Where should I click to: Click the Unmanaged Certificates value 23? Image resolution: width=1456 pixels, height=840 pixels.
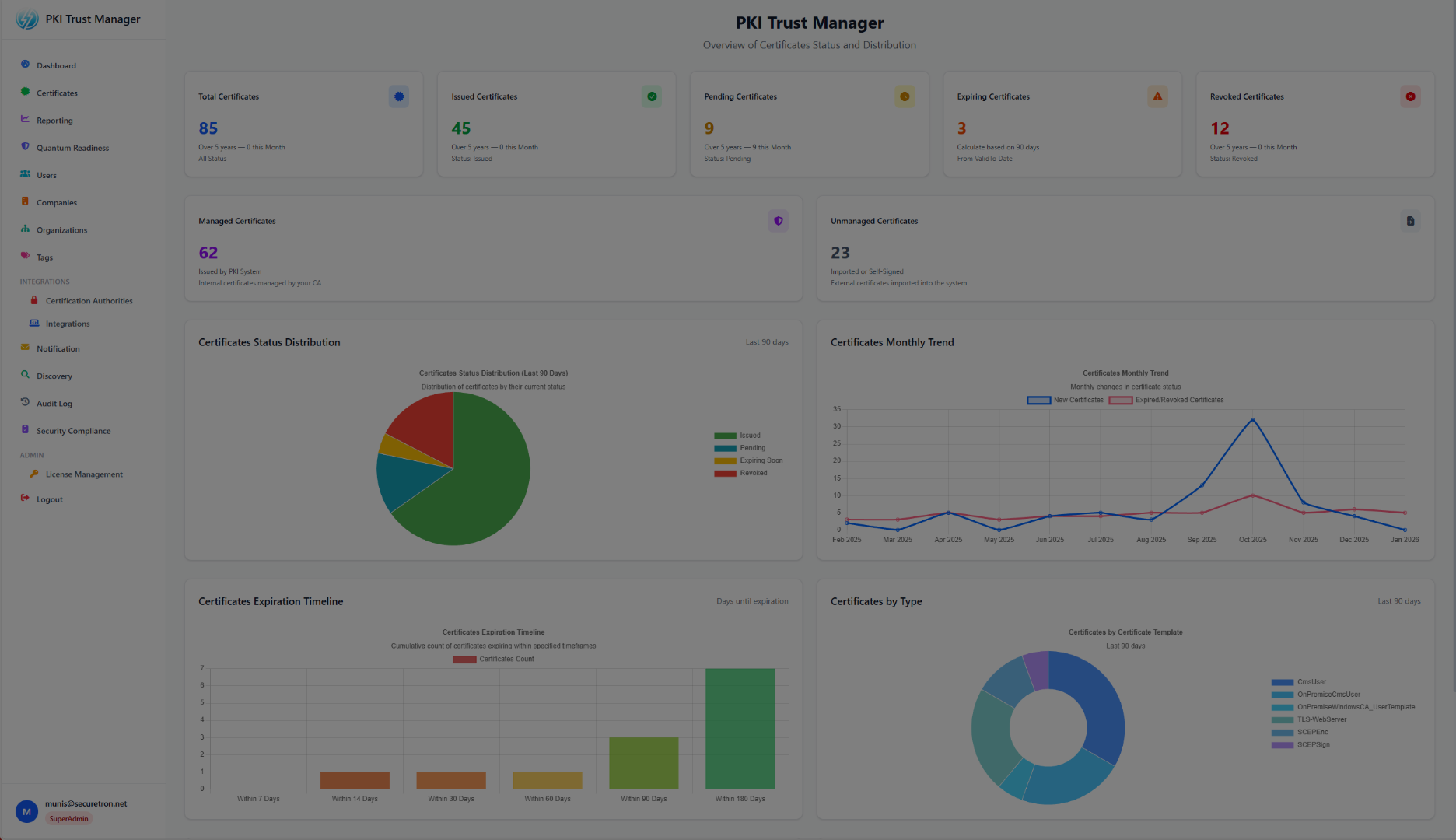click(841, 253)
